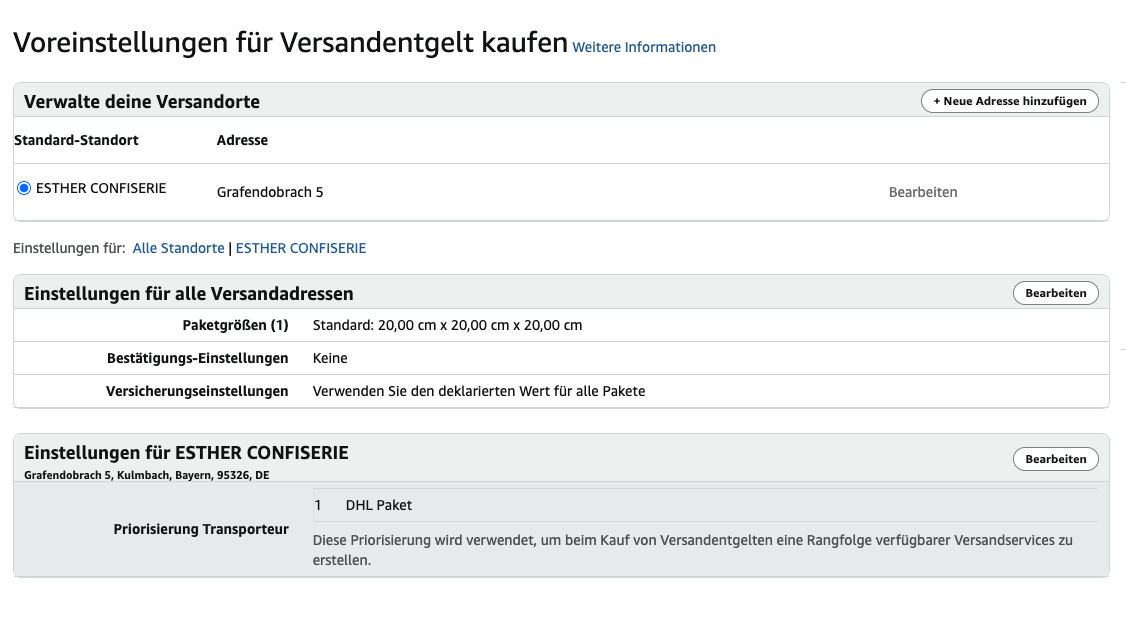Click the Paketgrößen (1) row label
Screen dimensions: 1126x643
[236, 325]
